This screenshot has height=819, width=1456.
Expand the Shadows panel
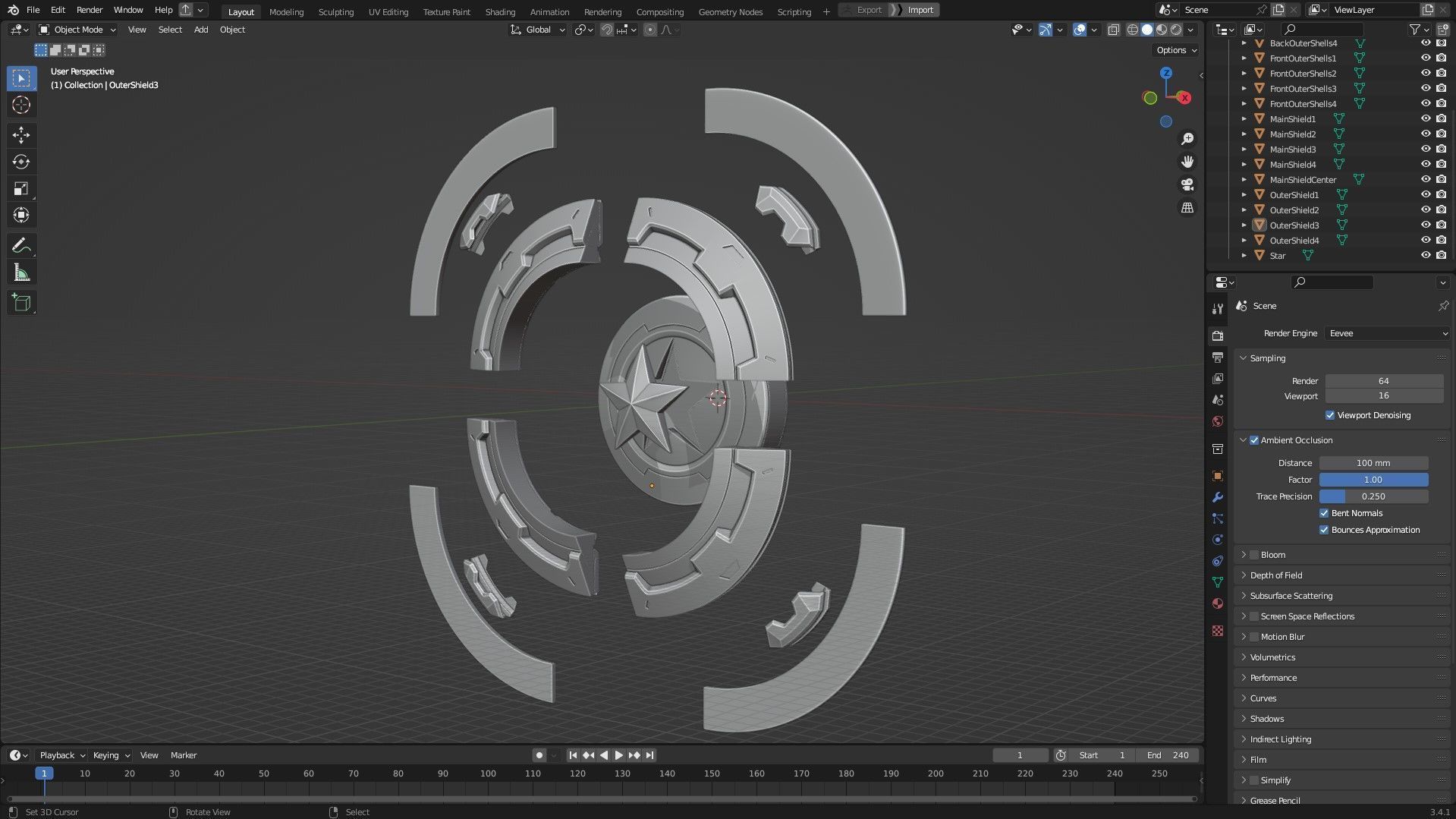[1267, 719]
